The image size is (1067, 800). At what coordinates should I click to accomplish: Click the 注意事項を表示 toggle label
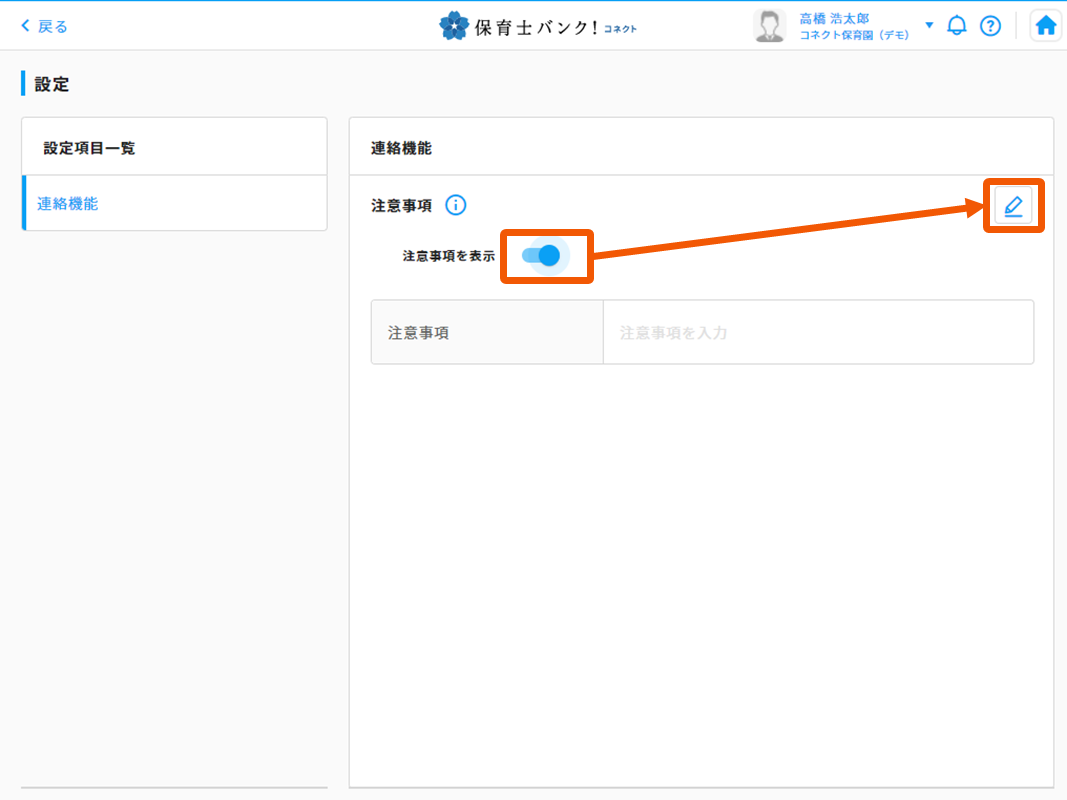click(x=448, y=256)
